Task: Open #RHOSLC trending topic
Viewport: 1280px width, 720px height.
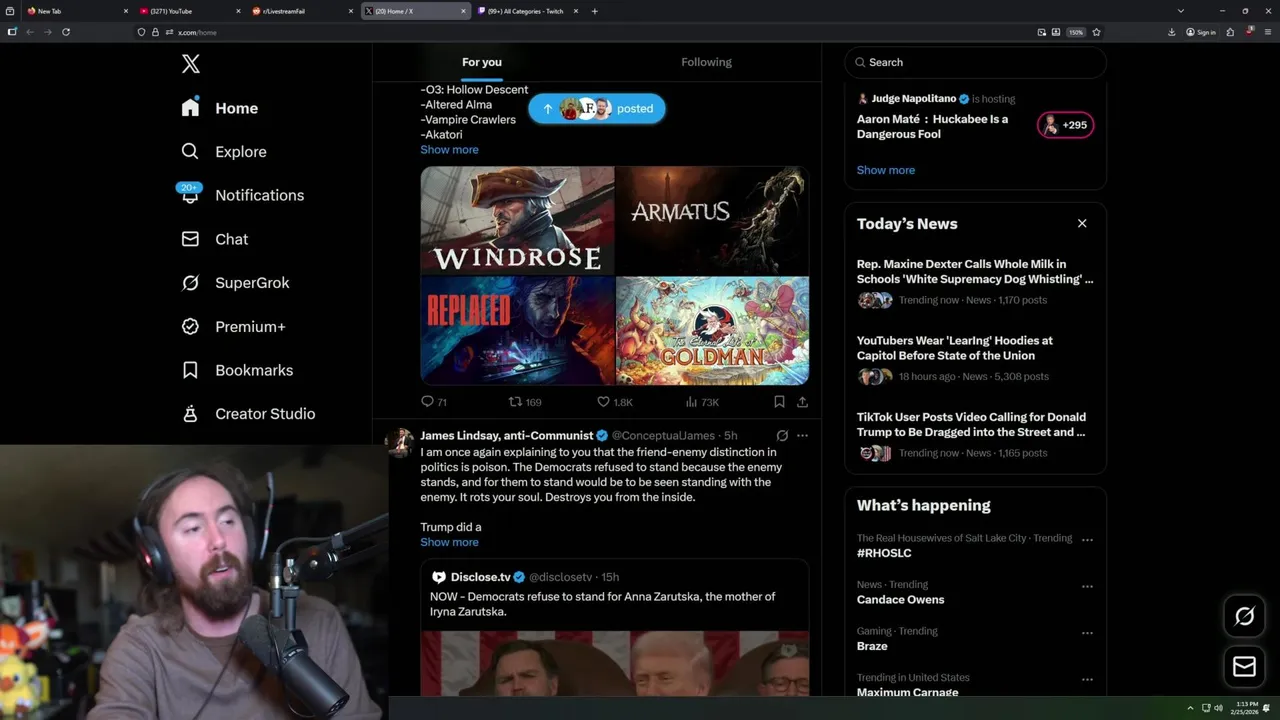Action: 884,553
